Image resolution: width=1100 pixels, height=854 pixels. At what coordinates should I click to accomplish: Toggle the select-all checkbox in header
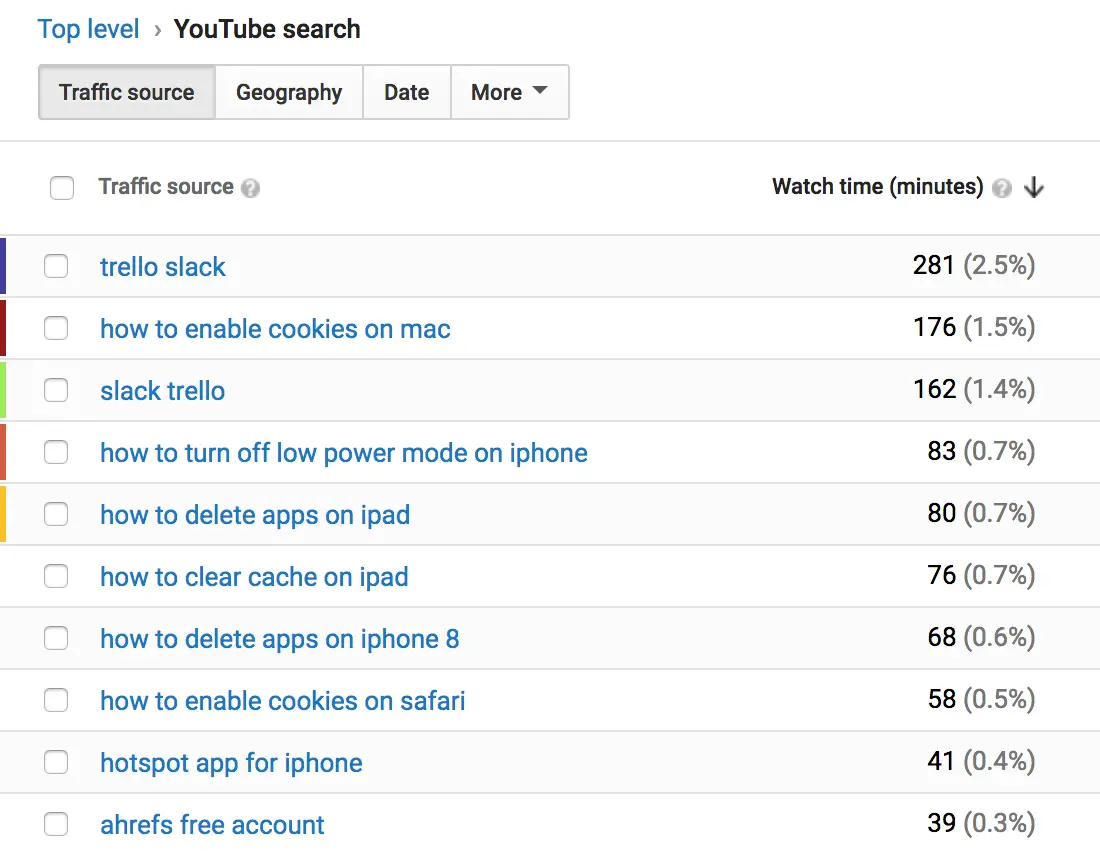[x=62, y=187]
